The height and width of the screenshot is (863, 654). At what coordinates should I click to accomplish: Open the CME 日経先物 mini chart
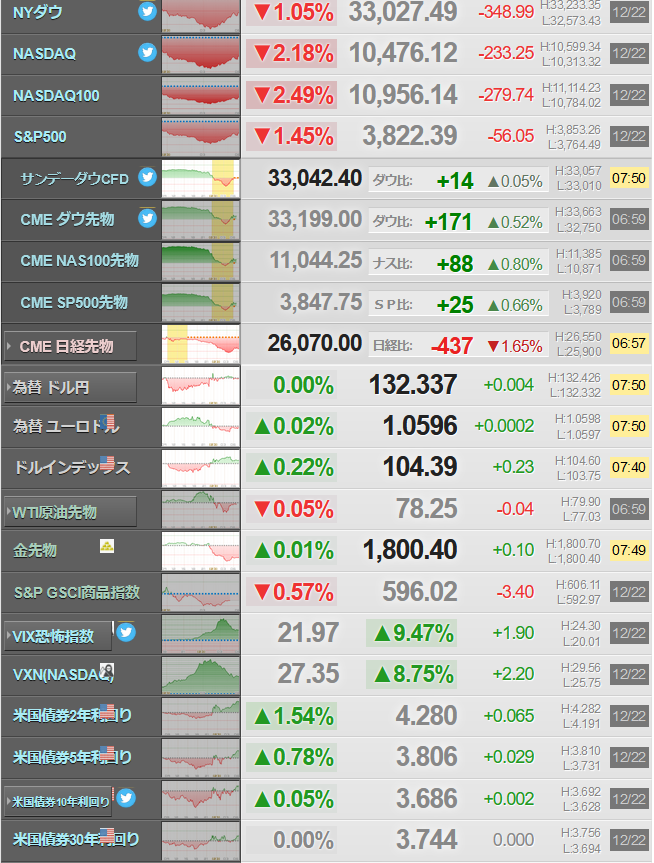pyautogui.click(x=201, y=344)
